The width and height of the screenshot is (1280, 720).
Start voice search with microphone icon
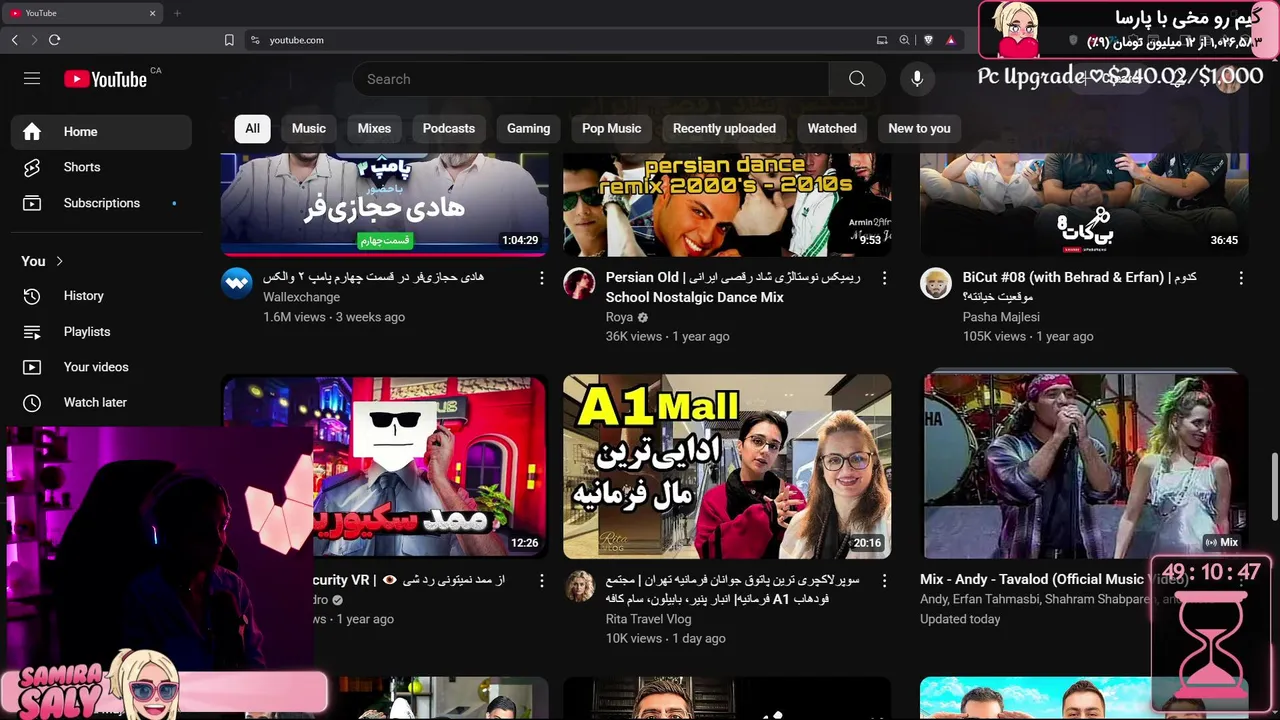pyautogui.click(x=917, y=79)
